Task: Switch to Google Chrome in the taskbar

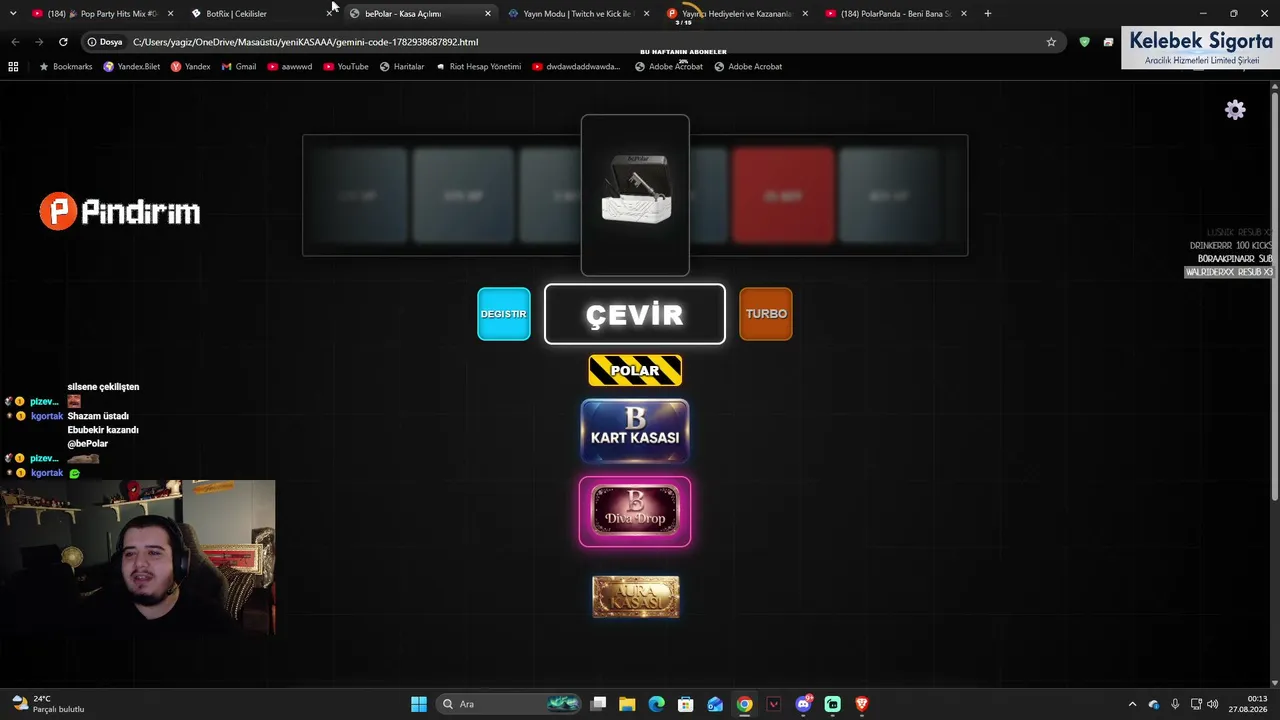Action: tap(744, 704)
